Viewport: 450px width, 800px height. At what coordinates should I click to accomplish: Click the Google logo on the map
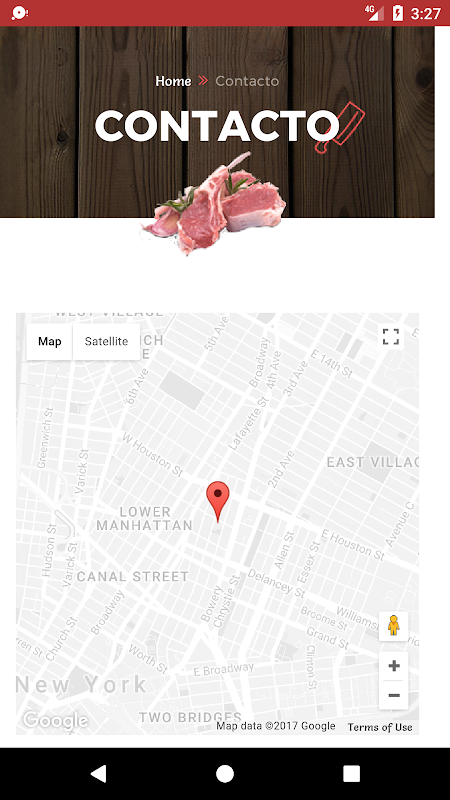point(55,720)
